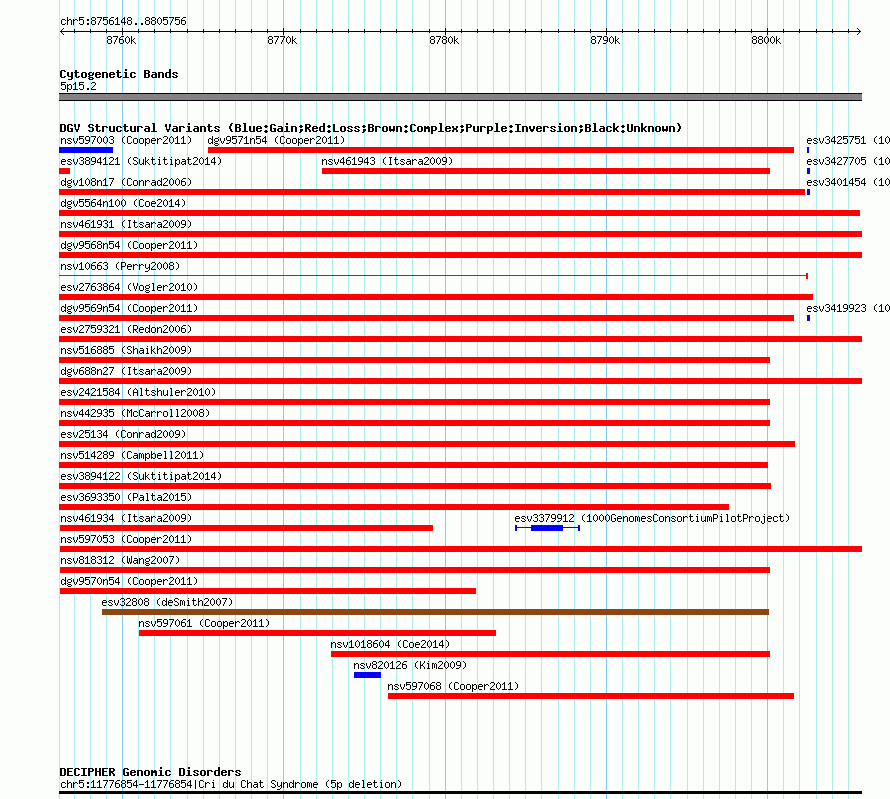Open esv2759321 (Redon2006) variant

point(126,329)
